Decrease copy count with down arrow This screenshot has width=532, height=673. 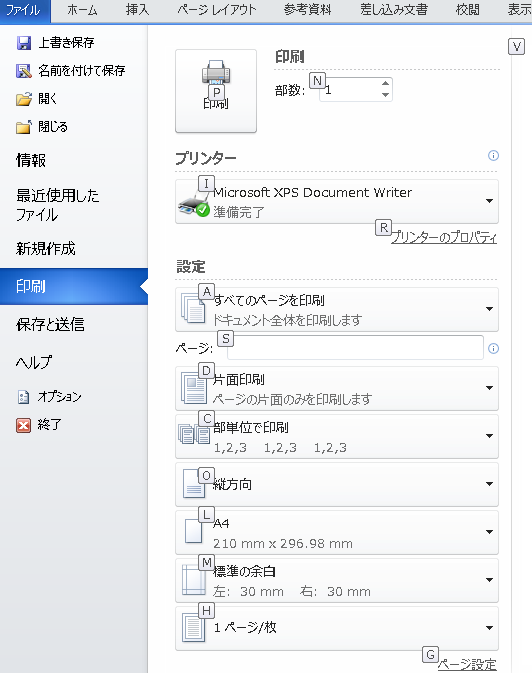(385, 95)
